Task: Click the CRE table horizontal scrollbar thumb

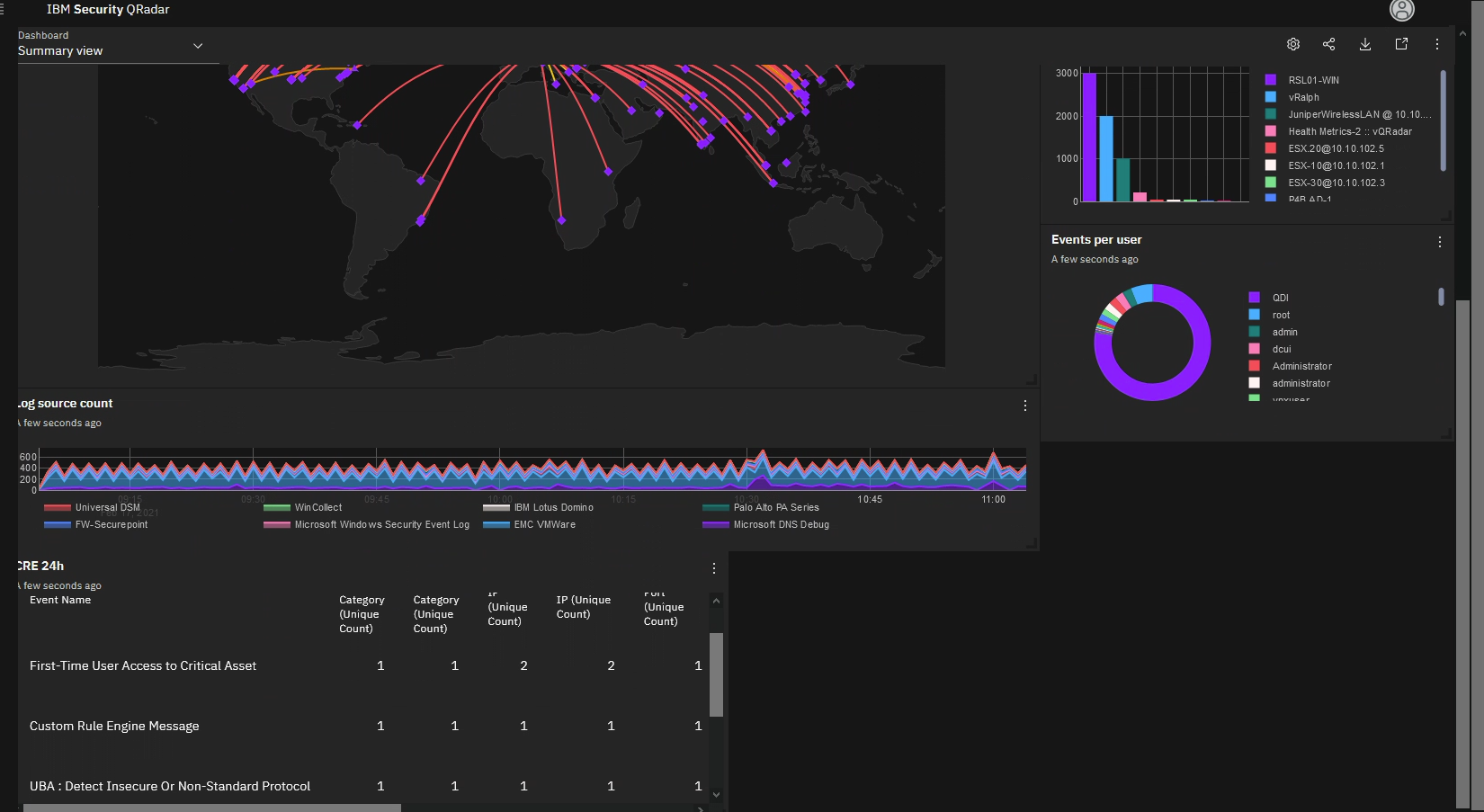Action: [x=212, y=808]
